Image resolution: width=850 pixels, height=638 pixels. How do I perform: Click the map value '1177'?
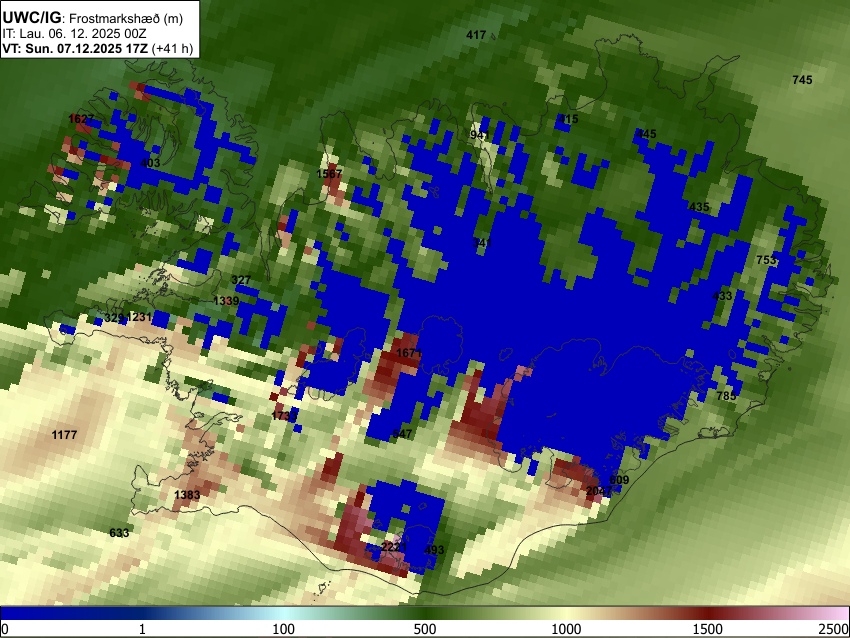tap(64, 435)
